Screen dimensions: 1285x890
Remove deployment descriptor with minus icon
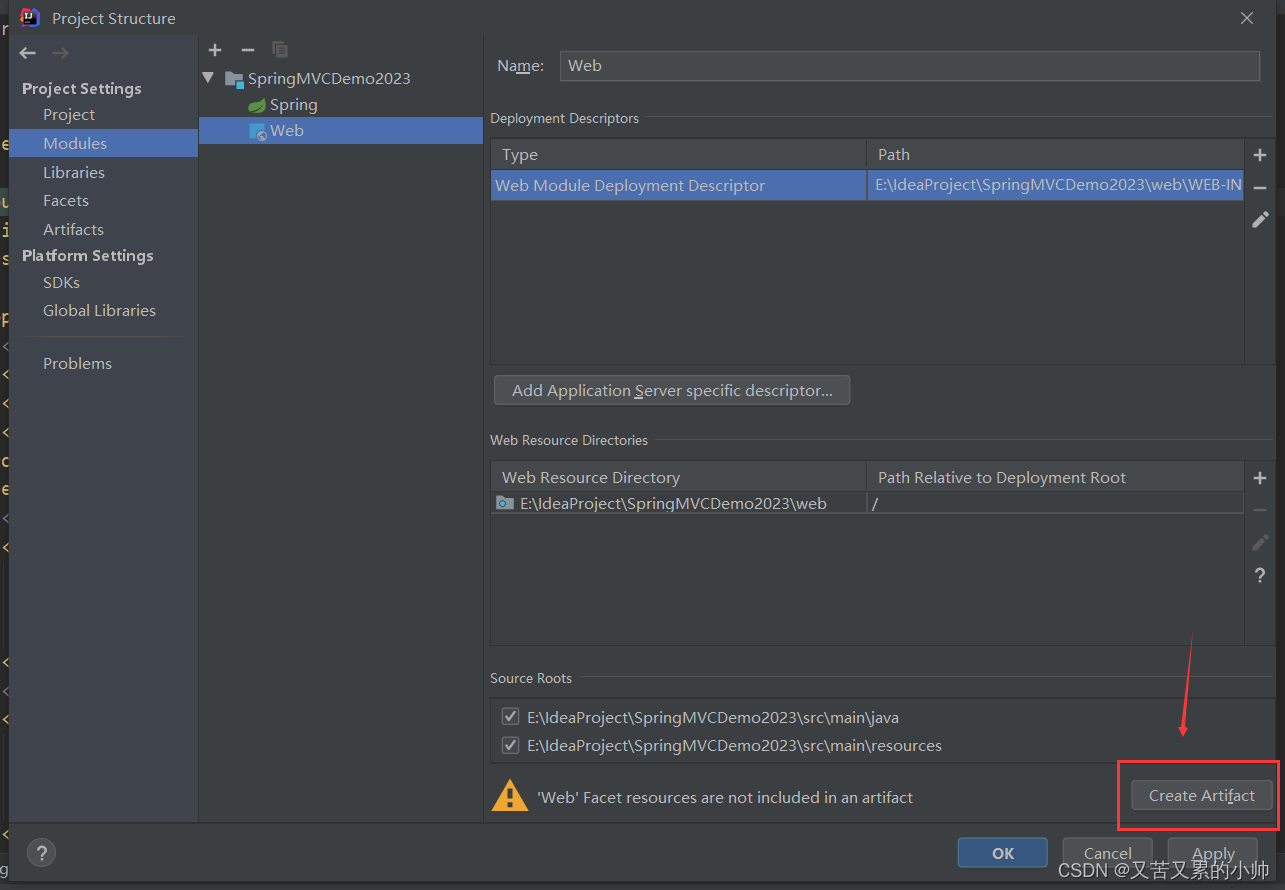[1260, 187]
